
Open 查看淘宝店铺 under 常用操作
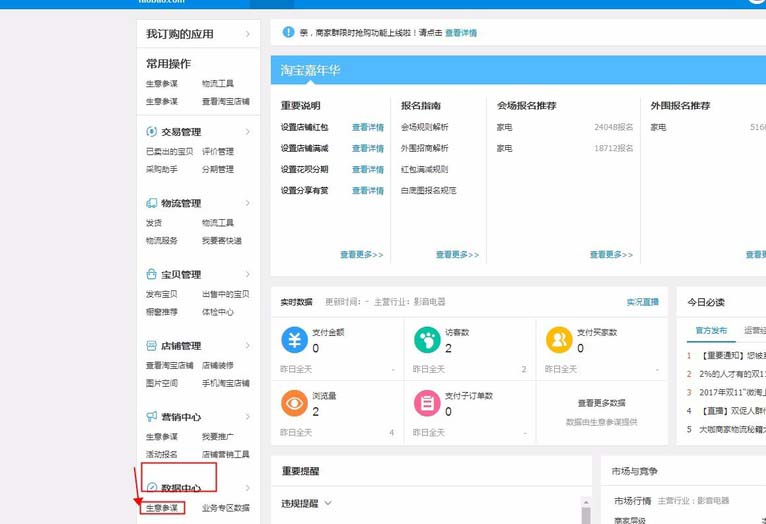[x=226, y=101]
